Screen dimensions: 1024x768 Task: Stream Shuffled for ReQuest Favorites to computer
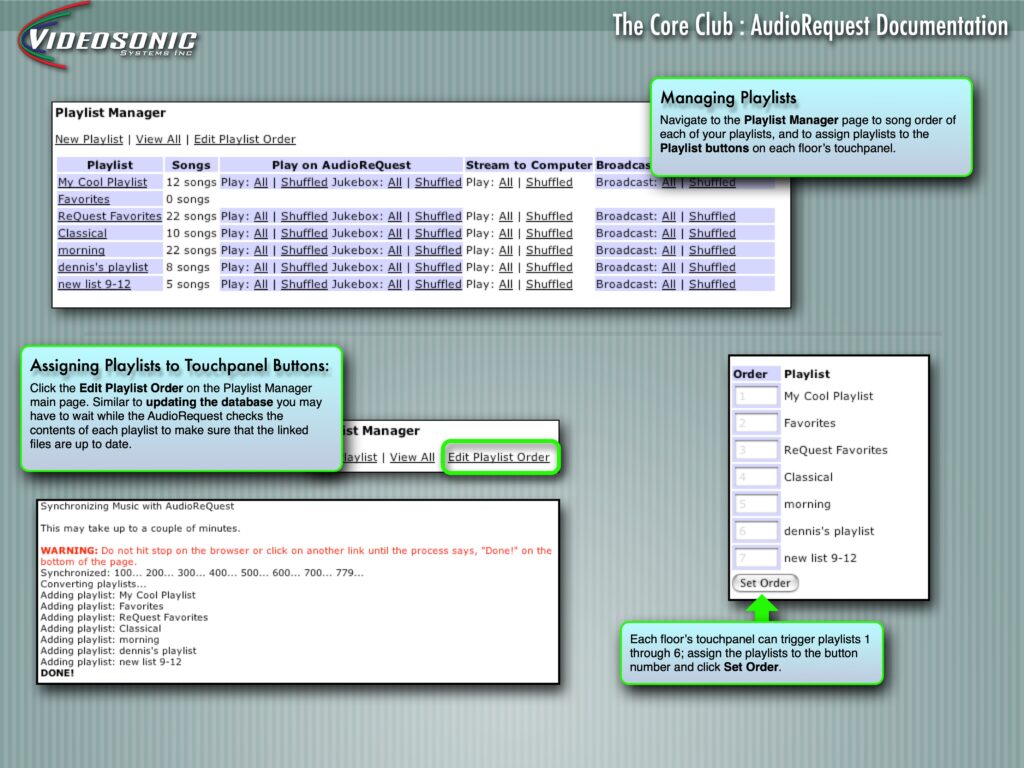pyautogui.click(x=549, y=216)
